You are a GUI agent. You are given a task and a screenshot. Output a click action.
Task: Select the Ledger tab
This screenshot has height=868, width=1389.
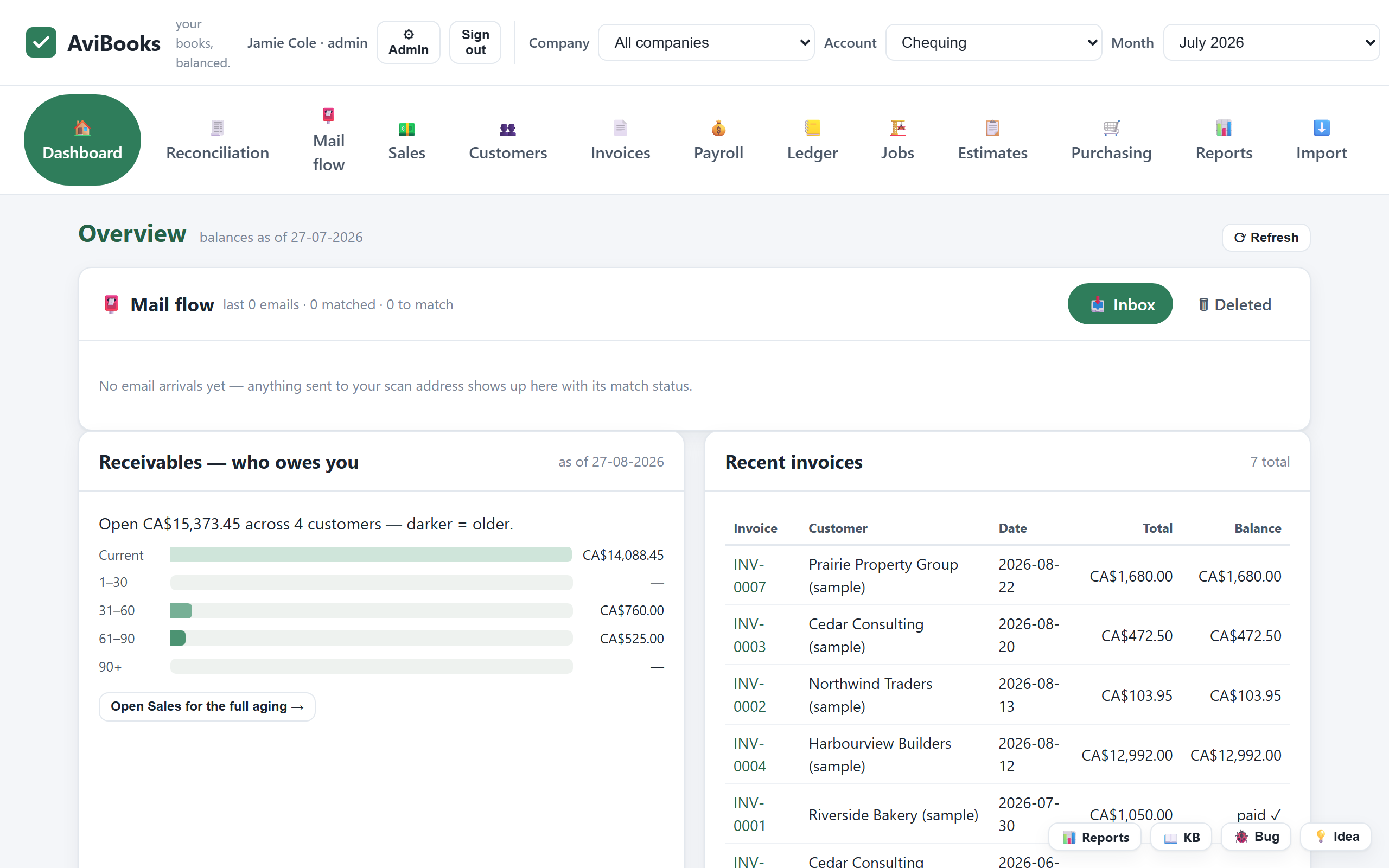point(812,140)
